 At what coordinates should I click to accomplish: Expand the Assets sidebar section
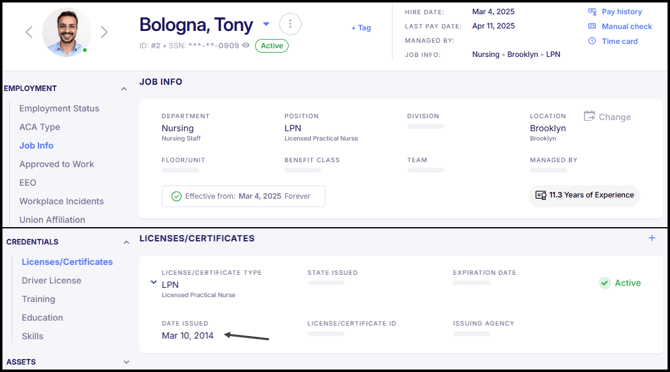126,362
